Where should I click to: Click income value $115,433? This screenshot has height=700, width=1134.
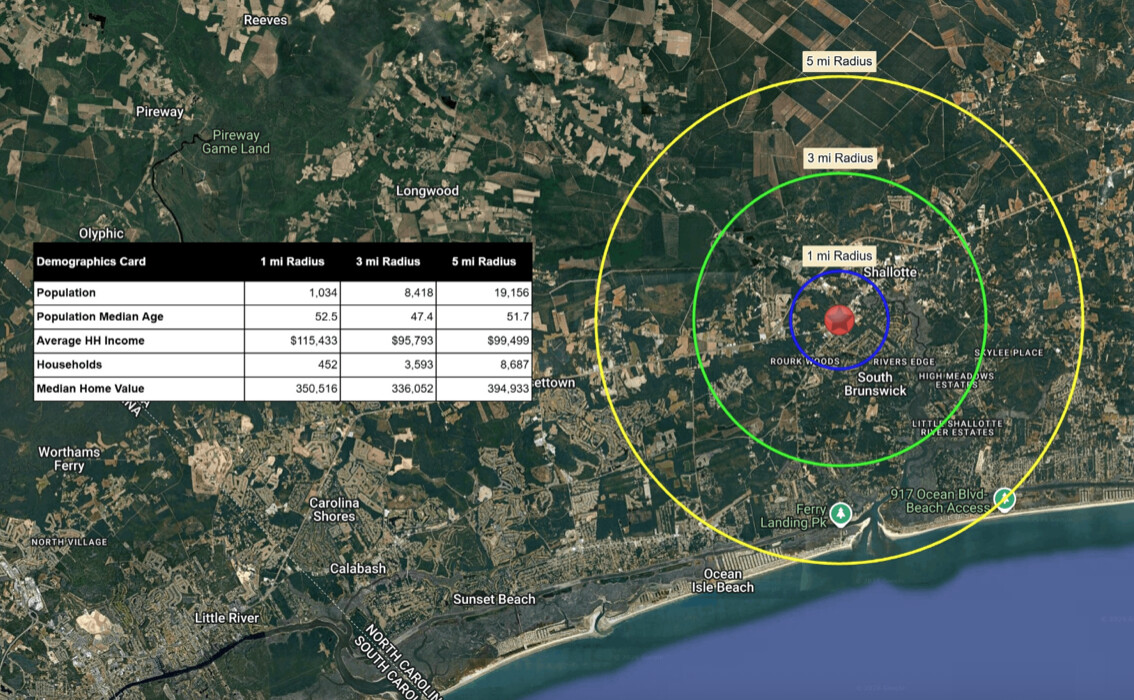[x=314, y=341]
